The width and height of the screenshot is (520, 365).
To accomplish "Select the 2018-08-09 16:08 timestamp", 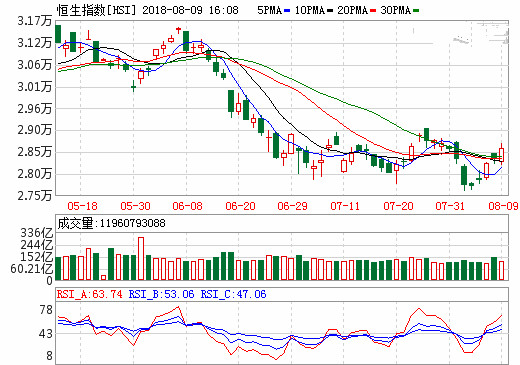I will pos(190,10).
